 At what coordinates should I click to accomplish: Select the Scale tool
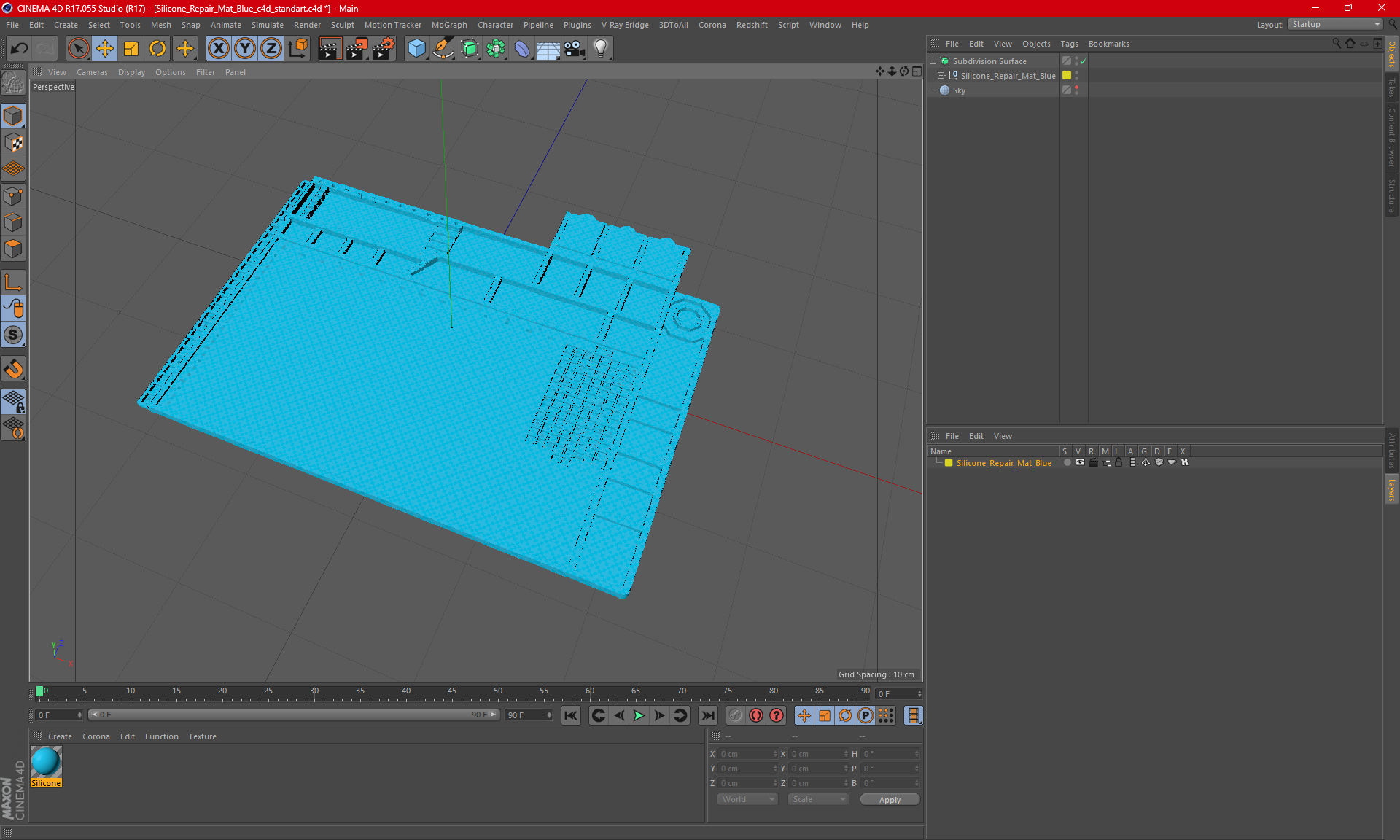pyautogui.click(x=131, y=49)
